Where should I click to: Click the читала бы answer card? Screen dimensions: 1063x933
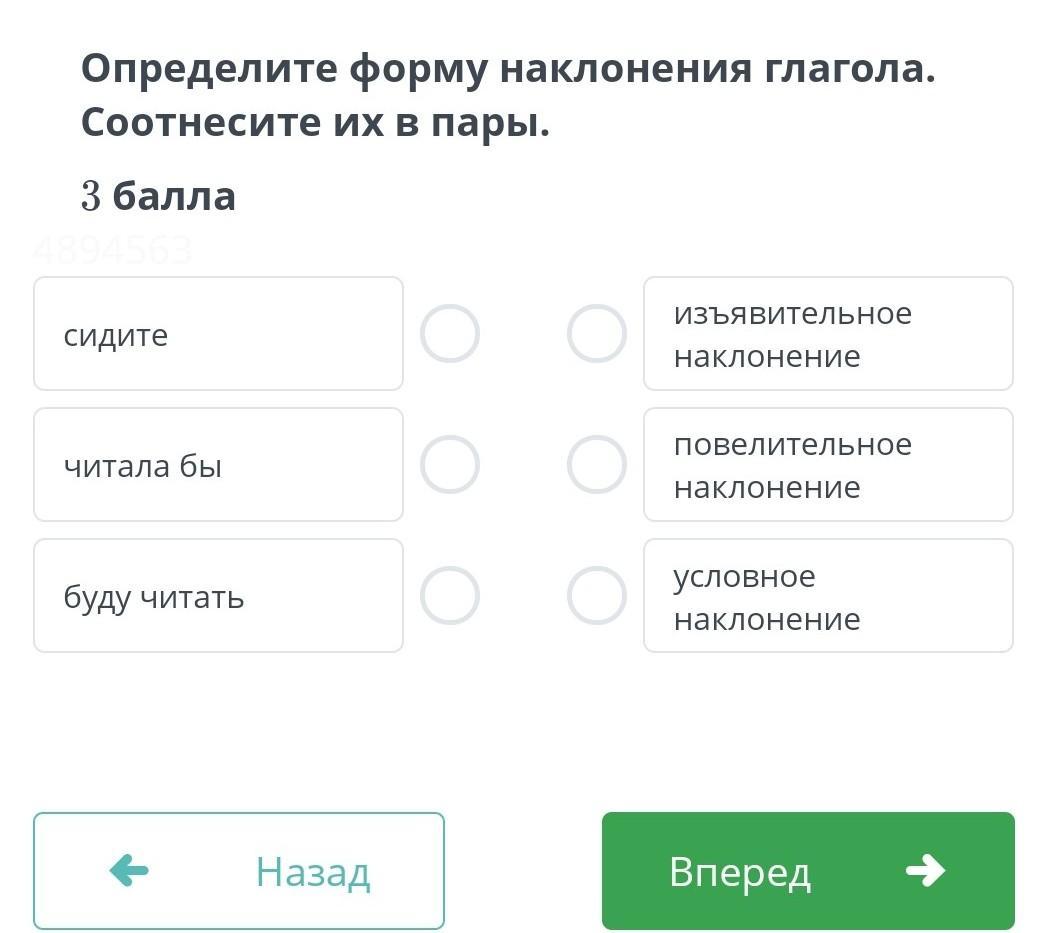click(218, 465)
